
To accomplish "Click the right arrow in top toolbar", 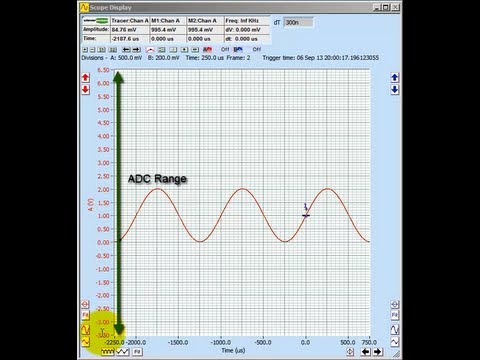I will [x=136, y=50].
